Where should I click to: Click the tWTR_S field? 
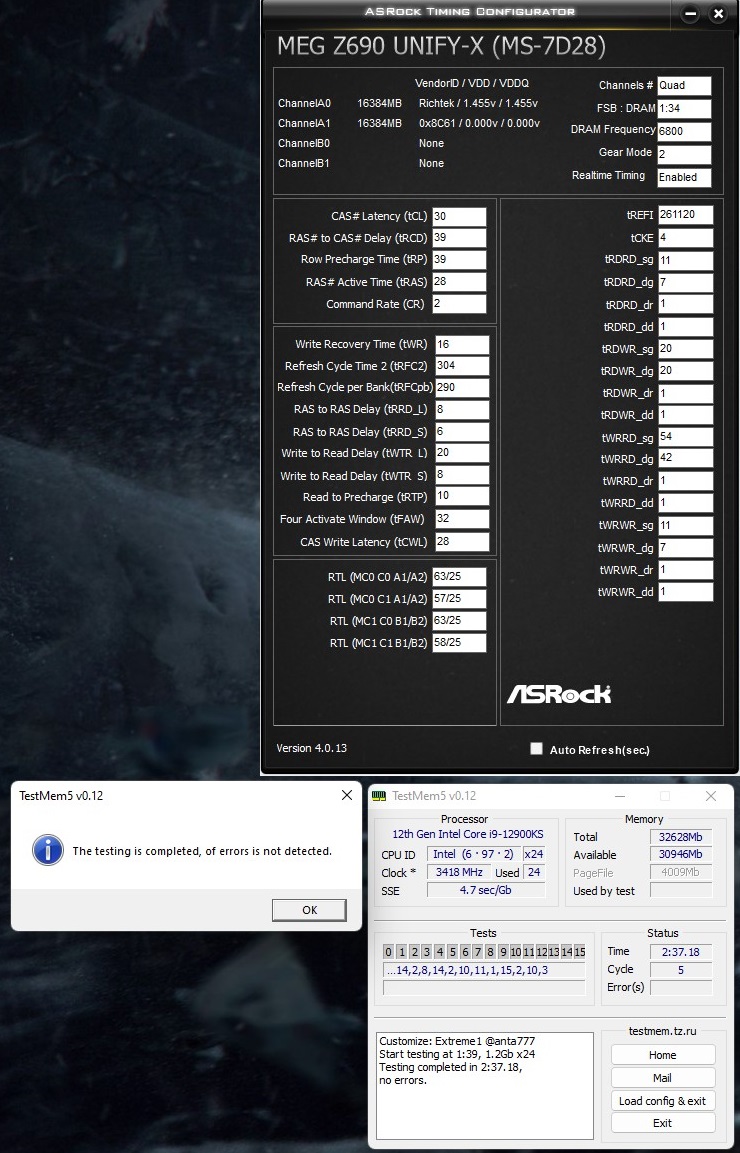[462, 475]
